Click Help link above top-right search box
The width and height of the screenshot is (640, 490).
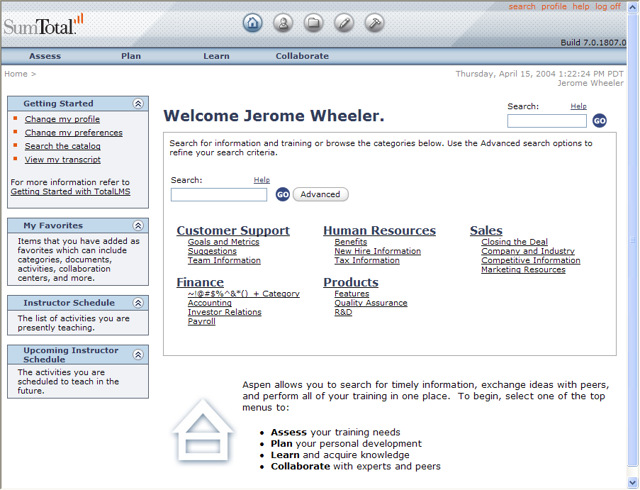click(x=578, y=106)
